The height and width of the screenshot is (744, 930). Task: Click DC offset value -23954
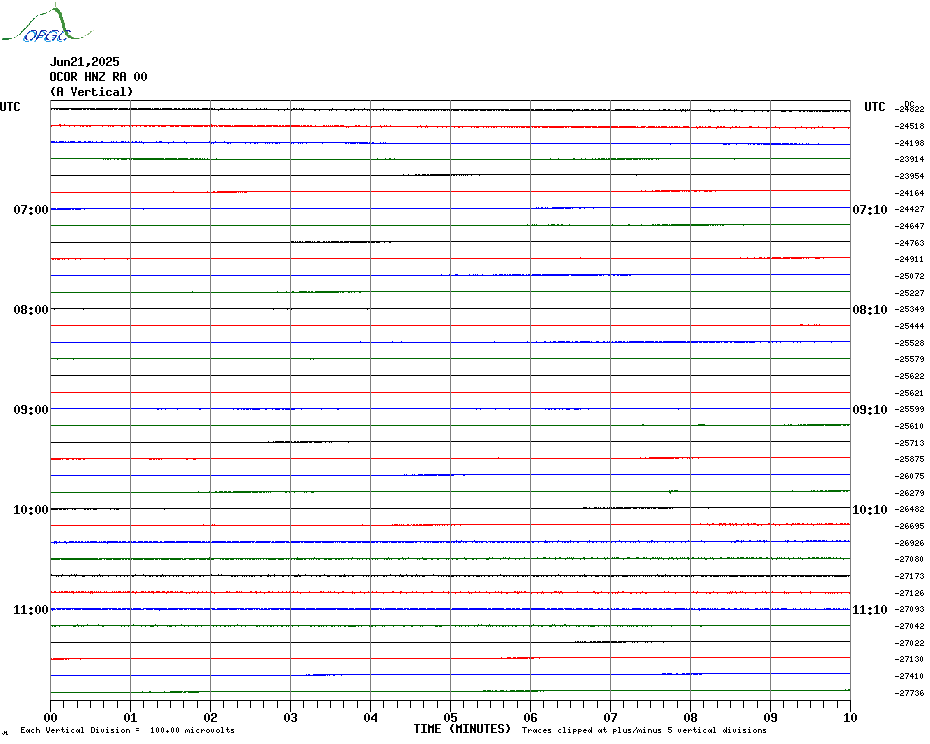pyautogui.click(x=910, y=176)
